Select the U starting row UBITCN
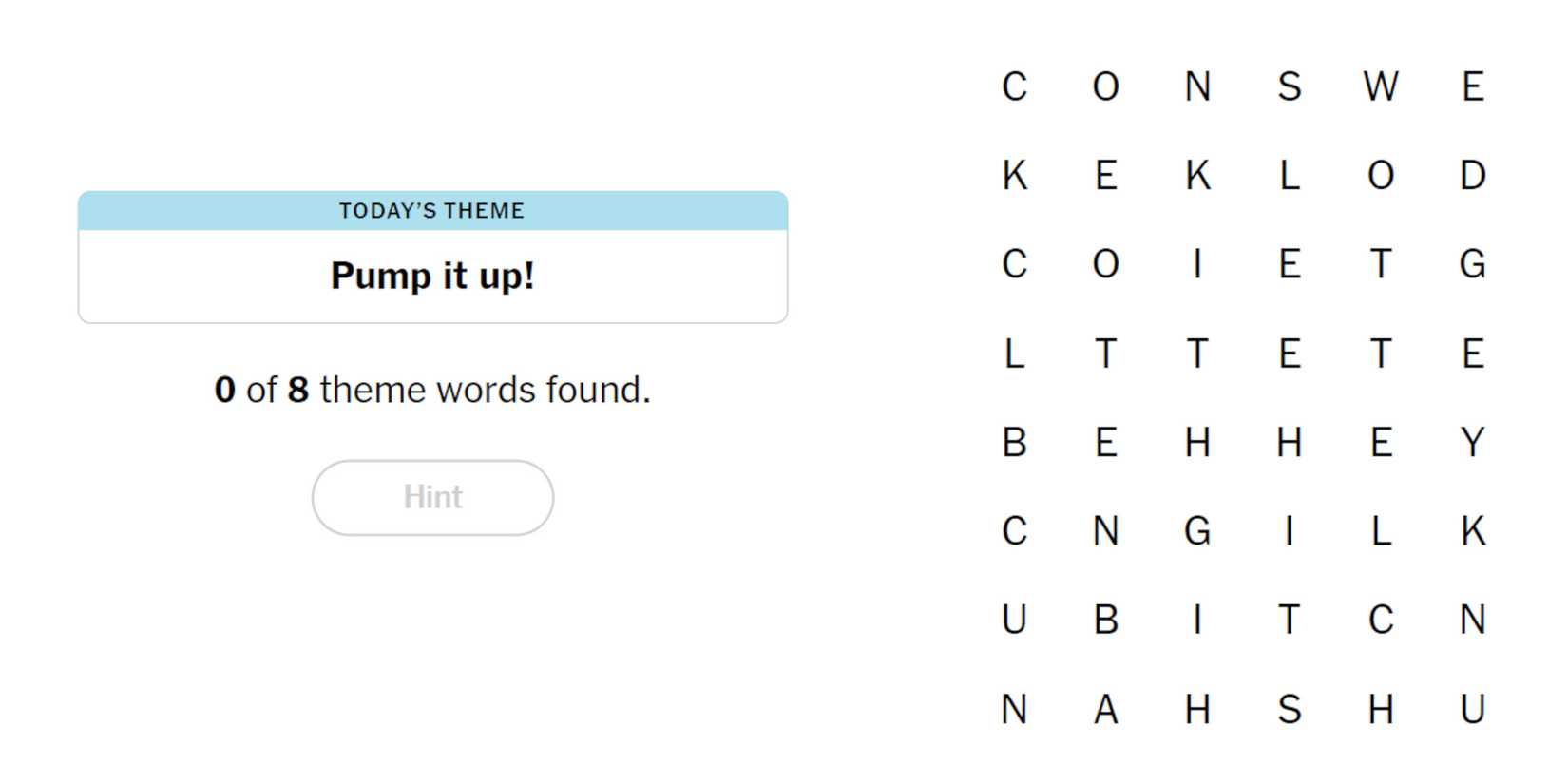Viewport: 1568px width, 784px height. (1014, 620)
